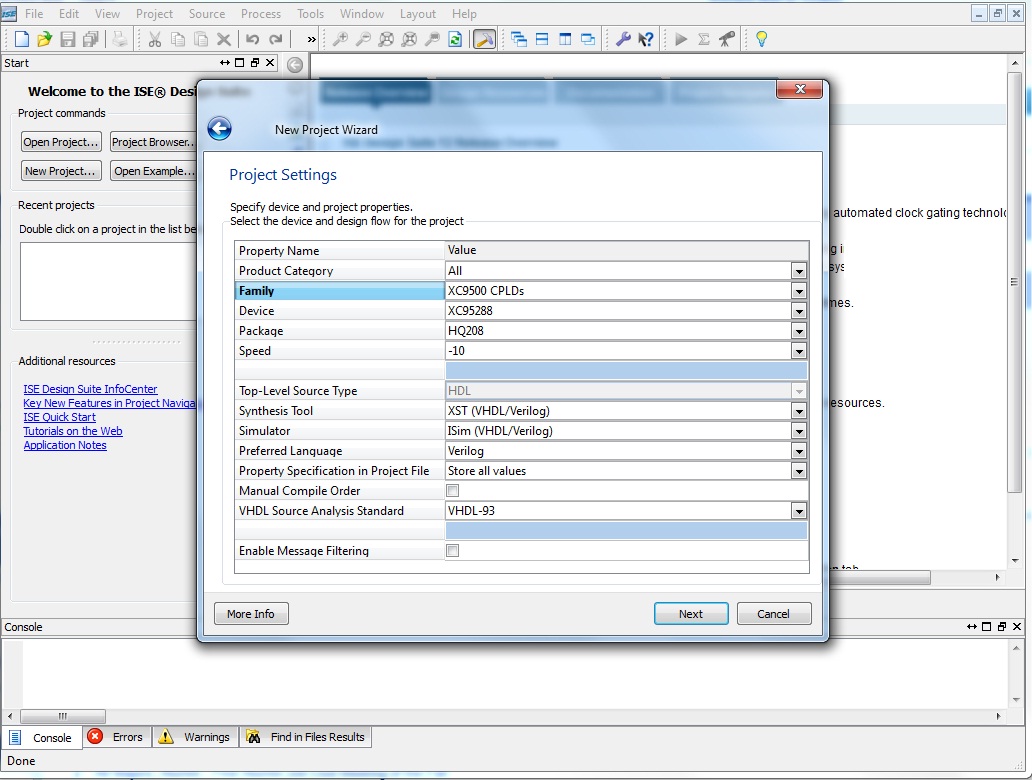Click the Tile Vertically windows icon

tap(565, 39)
